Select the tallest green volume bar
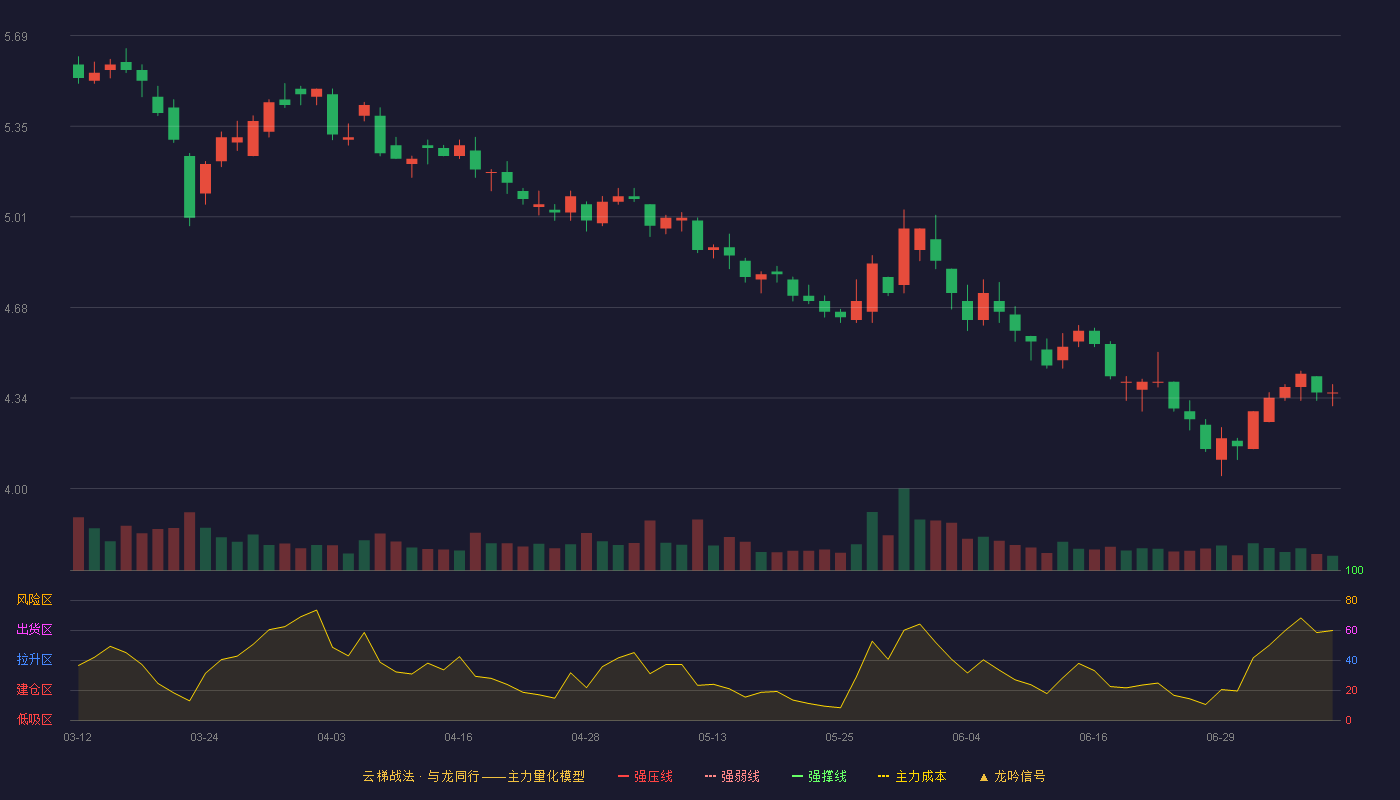 (x=904, y=529)
